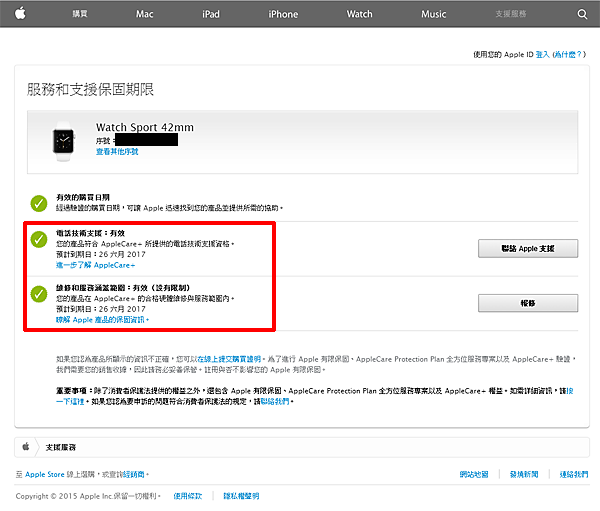
Task: Click the Watch Sport product thumbnail
Action: coord(63,141)
